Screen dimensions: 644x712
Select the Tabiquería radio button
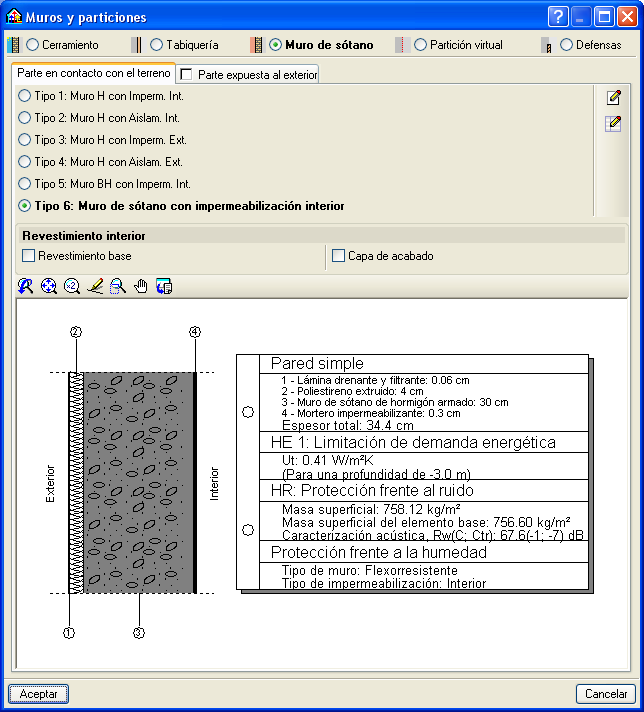156,44
